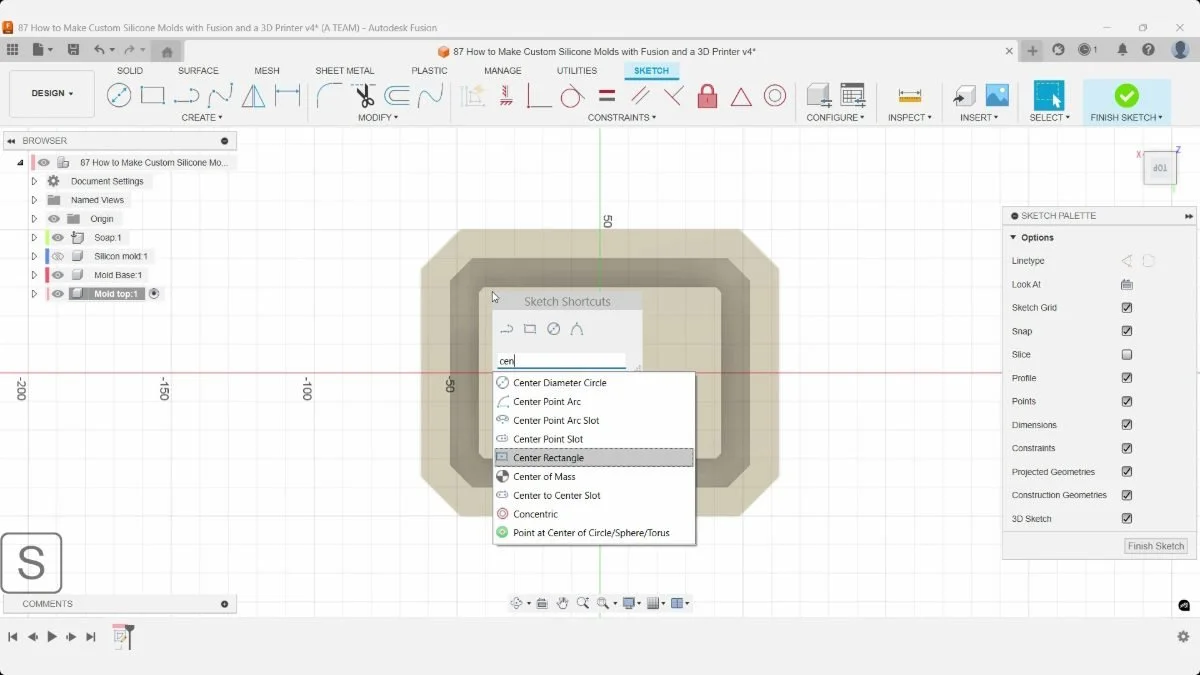
Task: Apply the Tangent constraint
Action: (x=572, y=96)
